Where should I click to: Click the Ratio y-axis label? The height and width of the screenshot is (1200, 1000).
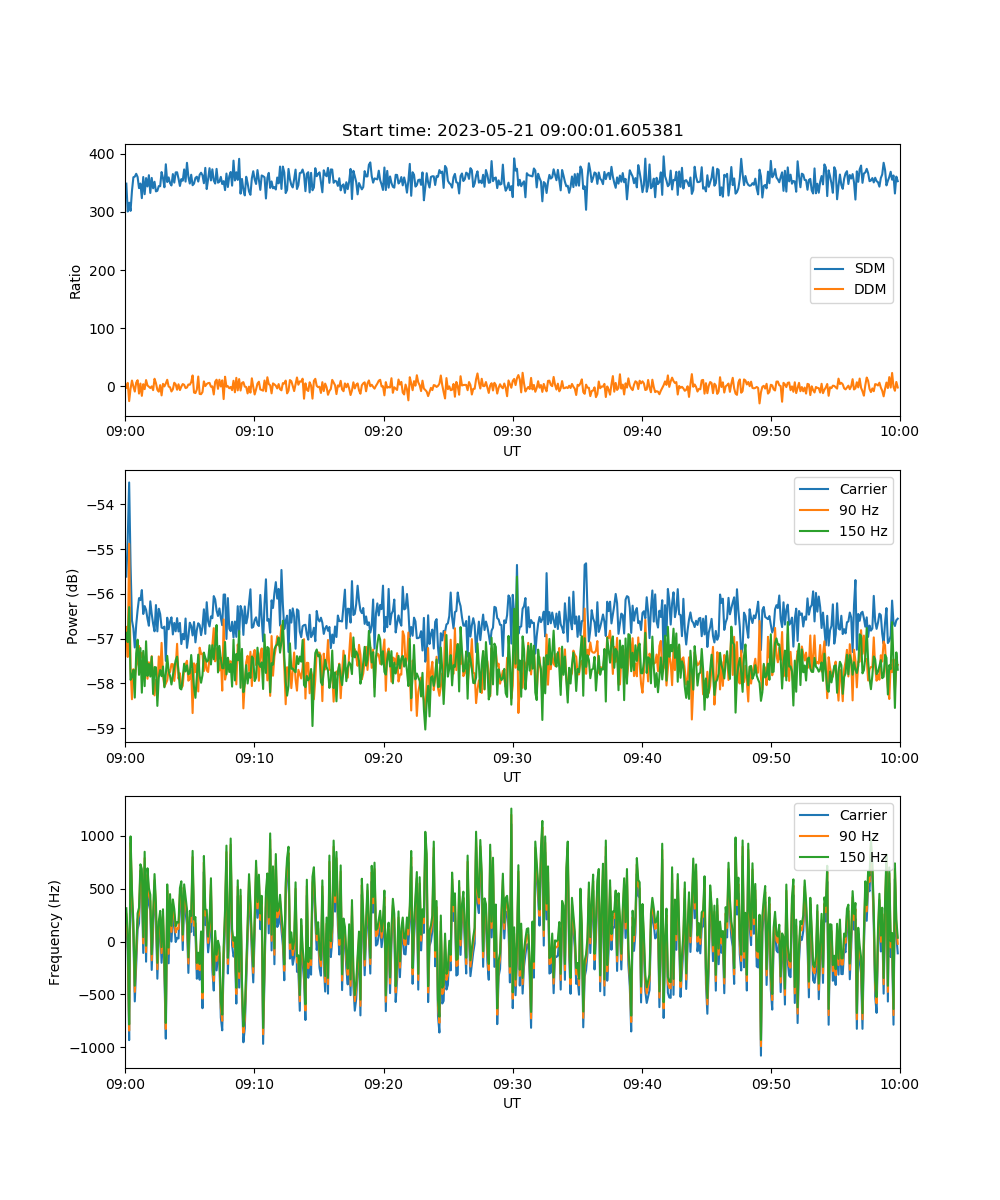pyautogui.click(x=76, y=281)
